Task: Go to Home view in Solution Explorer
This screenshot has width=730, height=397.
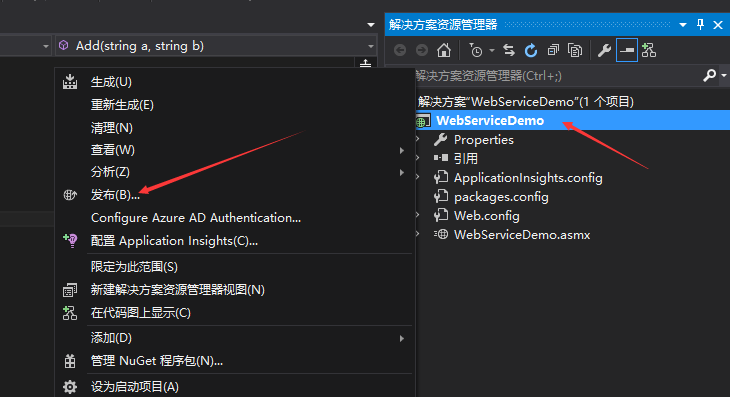Action: [x=444, y=50]
